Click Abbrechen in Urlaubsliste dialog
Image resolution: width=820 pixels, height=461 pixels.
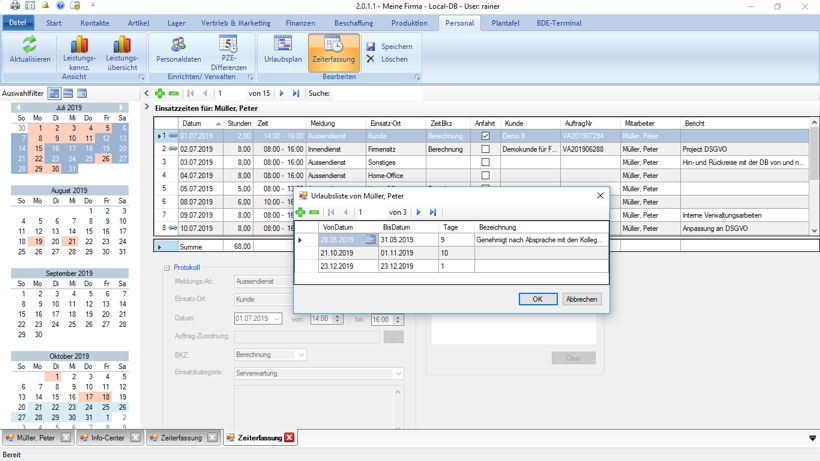pos(582,299)
